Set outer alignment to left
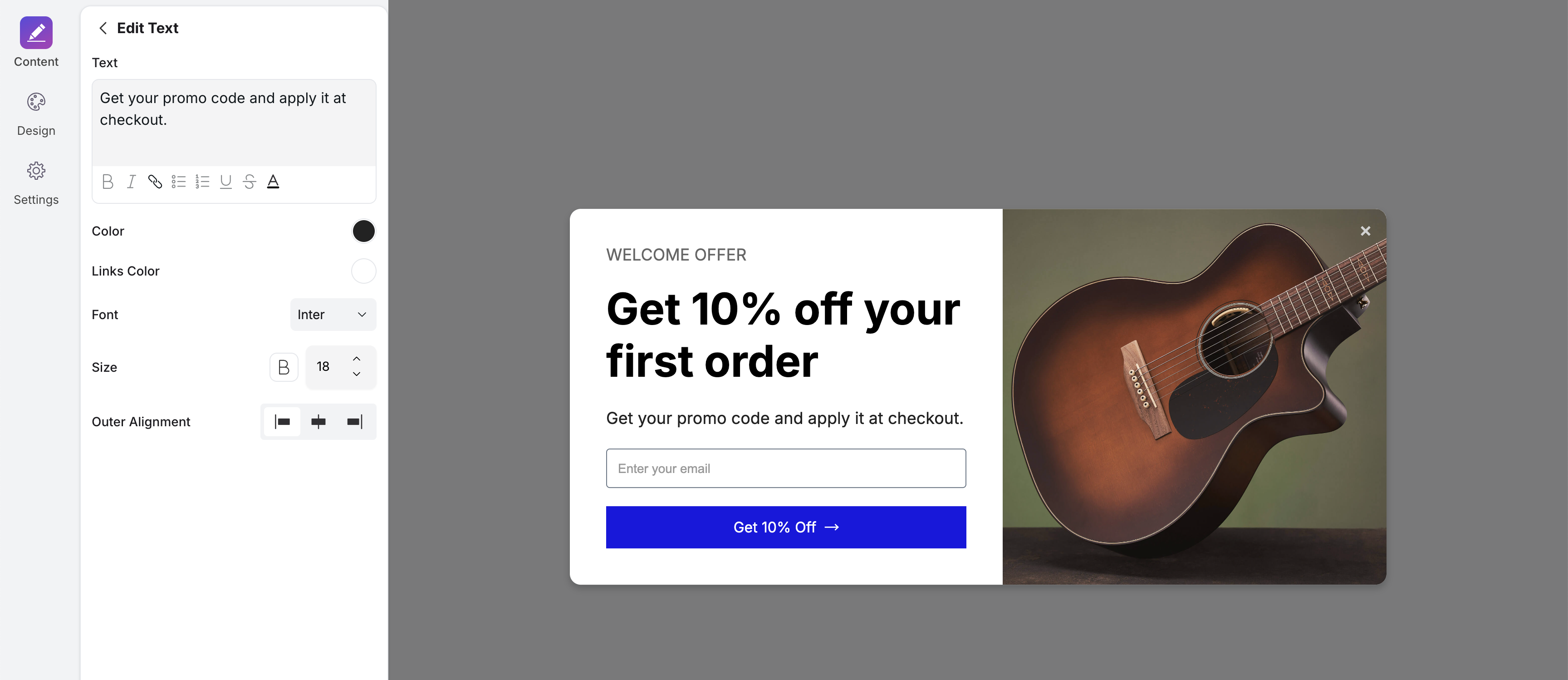Viewport: 1568px width, 680px height. tap(283, 421)
